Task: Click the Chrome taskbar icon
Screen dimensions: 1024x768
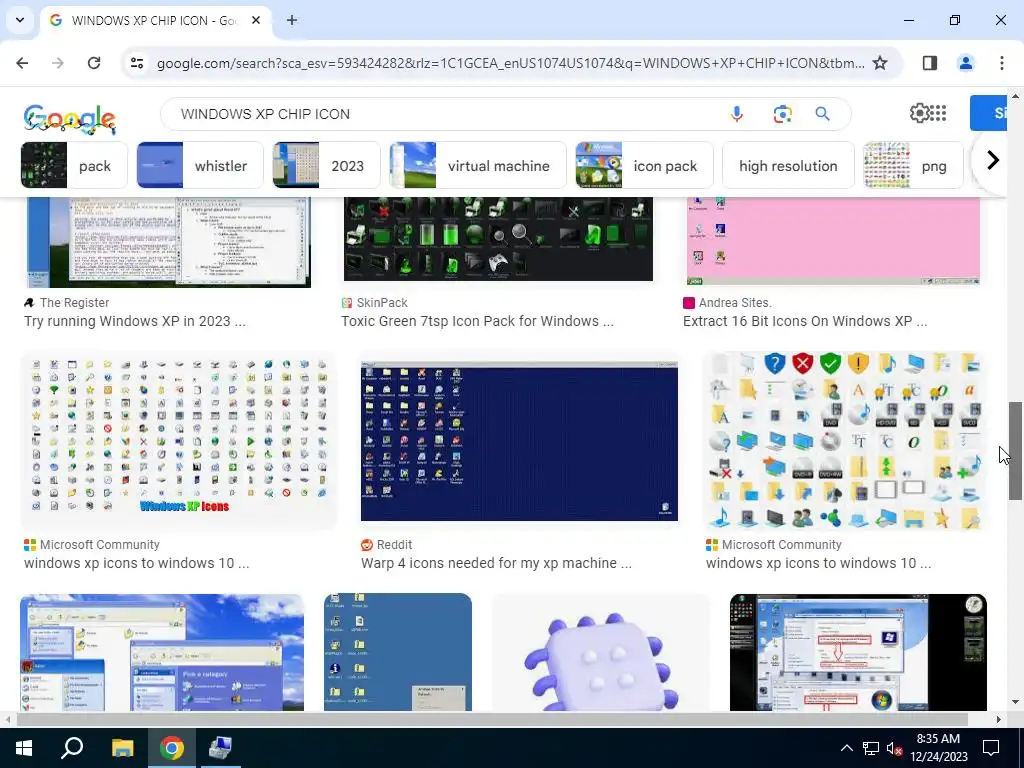Action: pos(172,748)
